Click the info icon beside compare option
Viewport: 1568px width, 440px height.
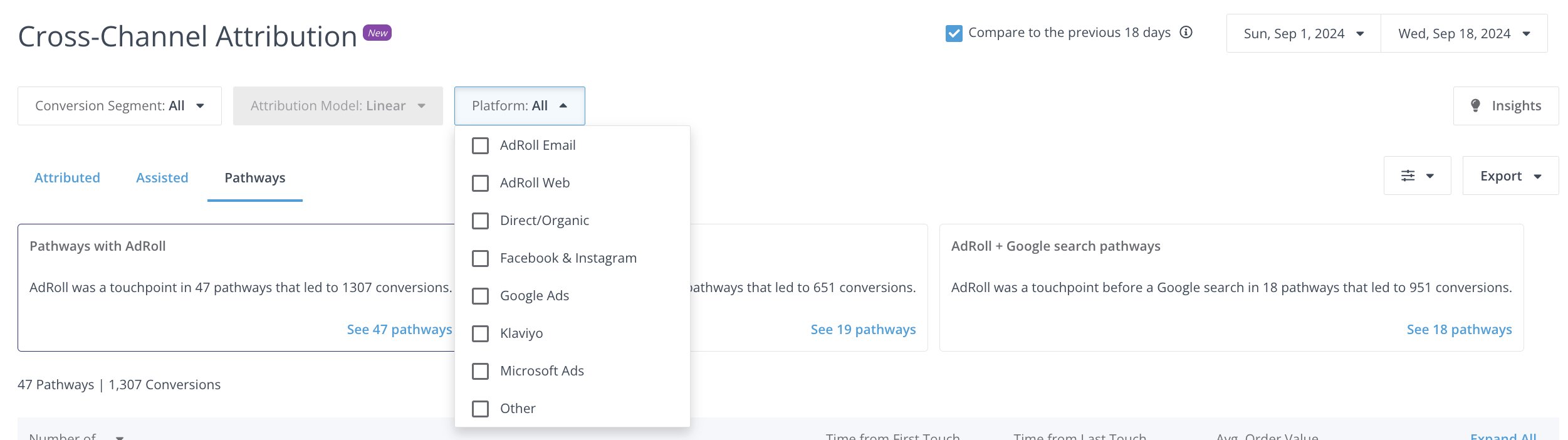point(1186,33)
